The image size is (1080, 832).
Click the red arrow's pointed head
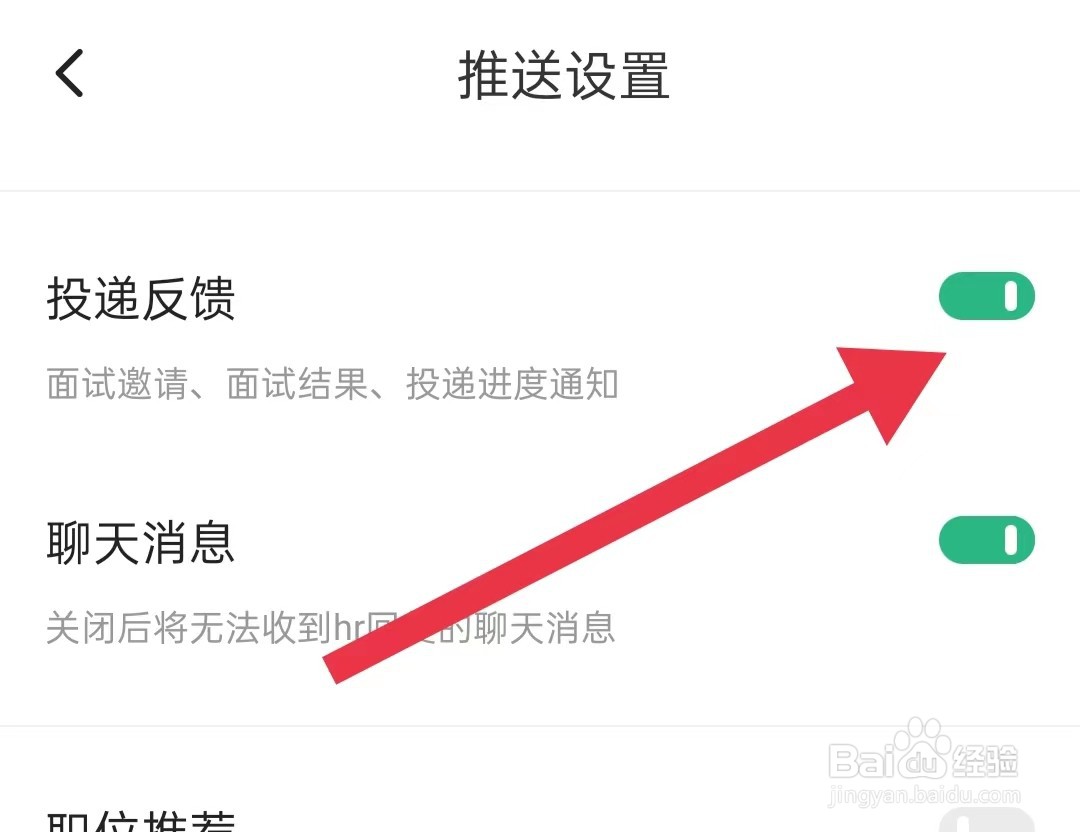pyautogui.click(x=895, y=386)
